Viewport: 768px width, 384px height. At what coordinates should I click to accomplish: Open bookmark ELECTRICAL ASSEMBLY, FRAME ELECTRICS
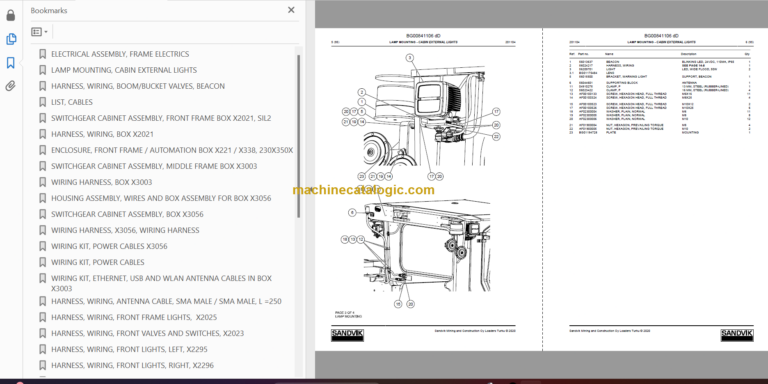coord(120,54)
